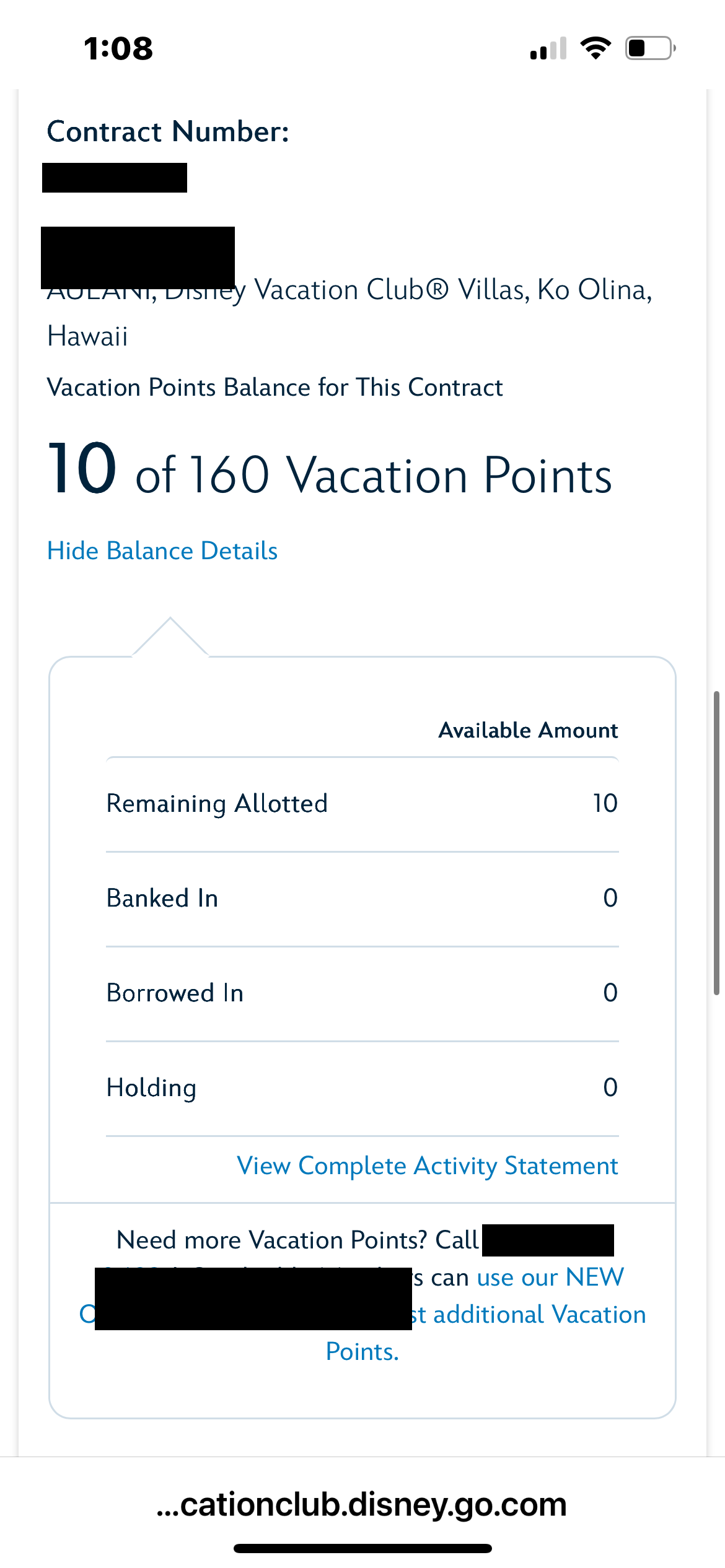Tap the disney.go.com address bar
This screenshot has width=725, height=1568.
362,1504
